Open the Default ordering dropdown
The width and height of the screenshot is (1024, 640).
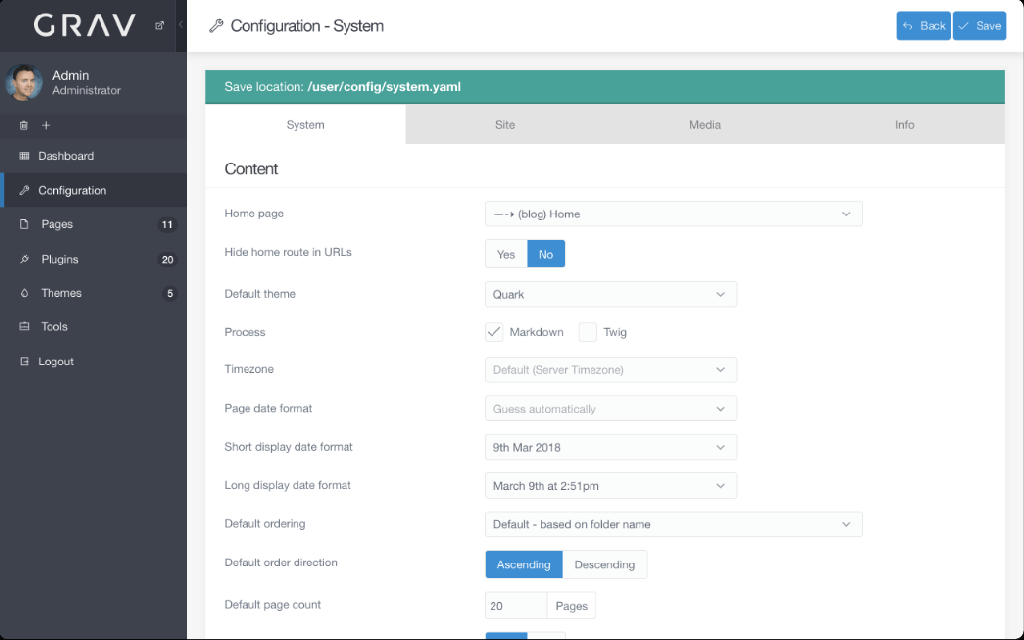pyautogui.click(x=673, y=524)
